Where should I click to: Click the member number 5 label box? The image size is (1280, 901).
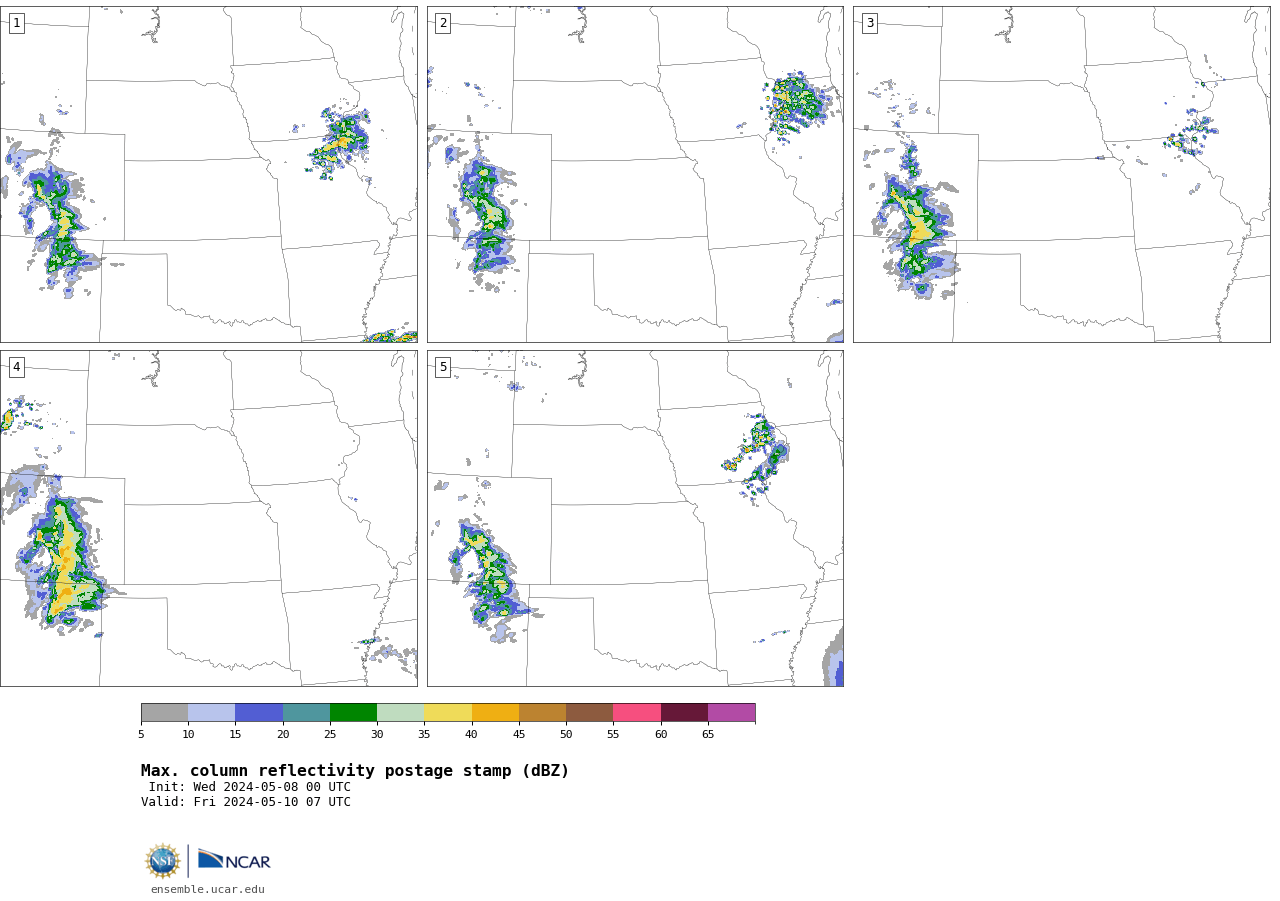443,367
